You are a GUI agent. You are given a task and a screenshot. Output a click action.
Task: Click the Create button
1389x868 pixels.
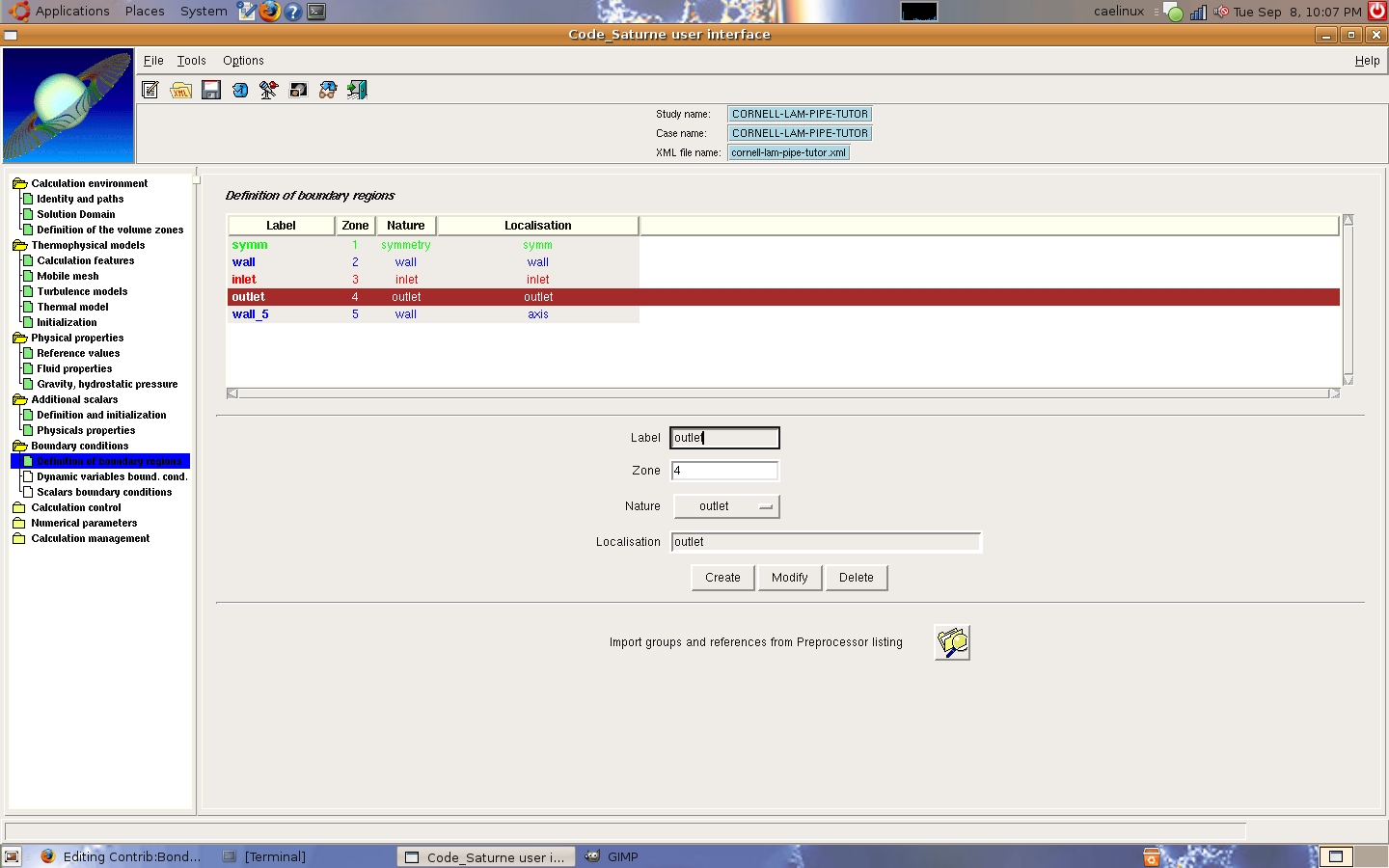(x=722, y=578)
